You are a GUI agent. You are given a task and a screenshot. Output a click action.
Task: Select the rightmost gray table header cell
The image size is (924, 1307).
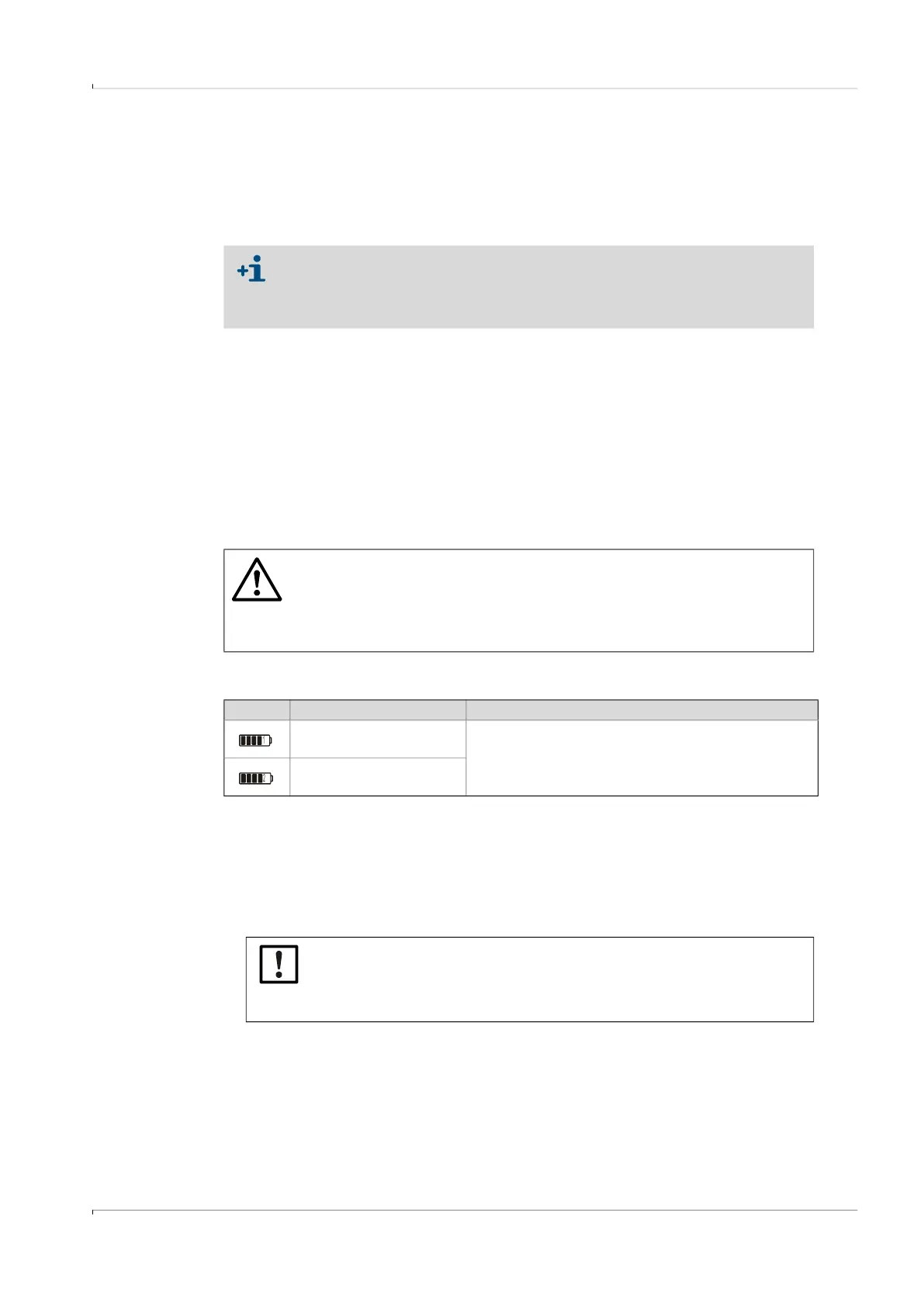pos(642,710)
